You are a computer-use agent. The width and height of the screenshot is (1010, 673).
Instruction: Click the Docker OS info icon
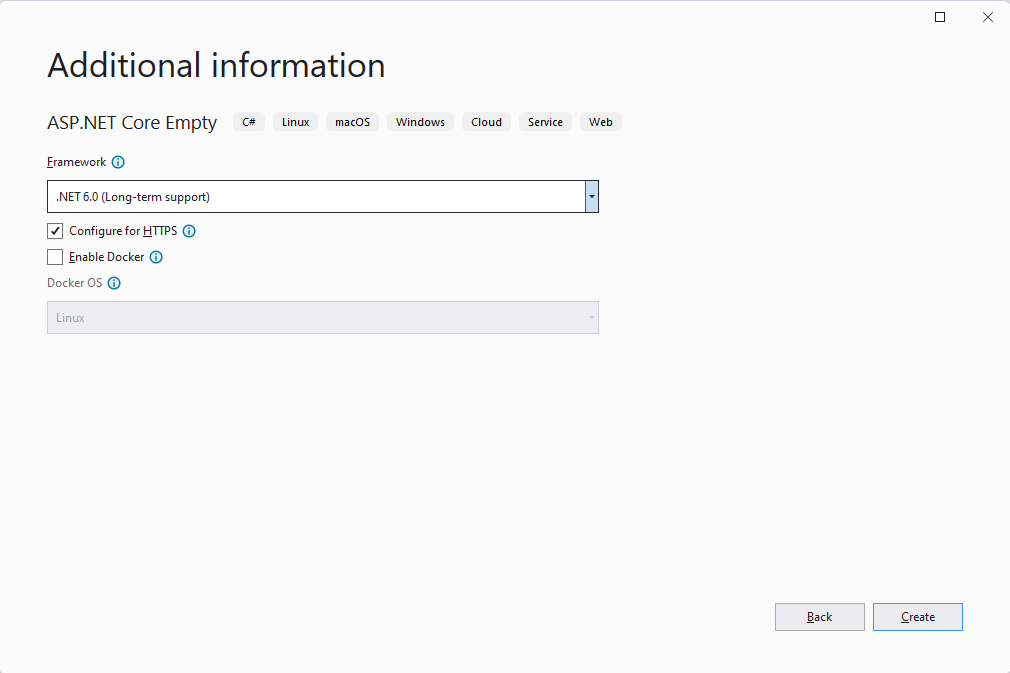[x=114, y=283]
